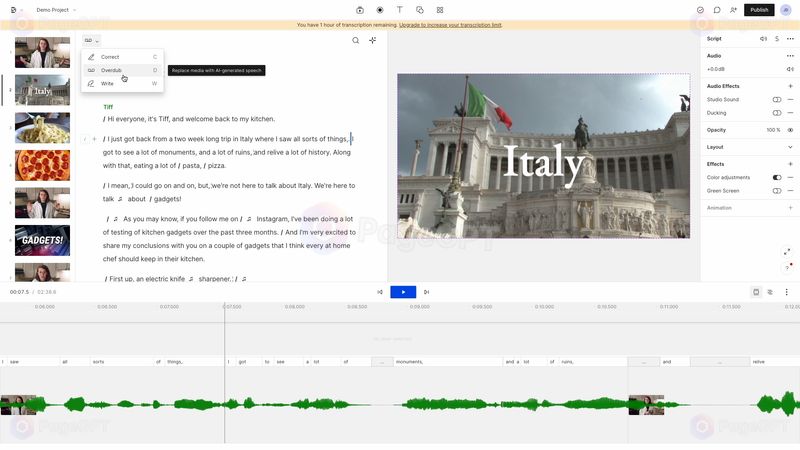Toggle Studio Sound on
Image resolution: width=800 pixels, height=450 pixels.
coord(777,99)
